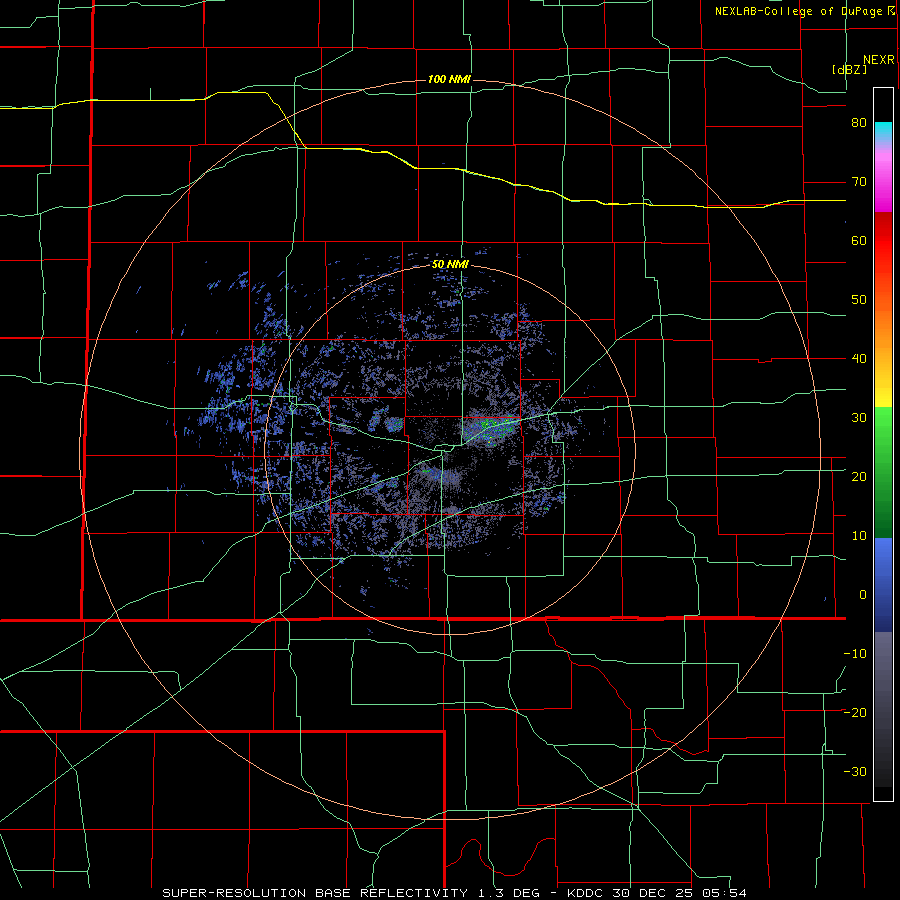Image resolution: width=900 pixels, height=900 pixels.
Task: Click the 0 value on the dBZ scale
Action: pyautogui.click(x=863, y=595)
